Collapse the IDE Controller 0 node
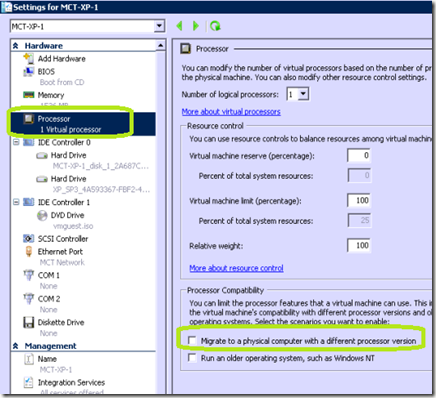Image resolution: width=436 pixels, height=398 pixels. [16, 142]
